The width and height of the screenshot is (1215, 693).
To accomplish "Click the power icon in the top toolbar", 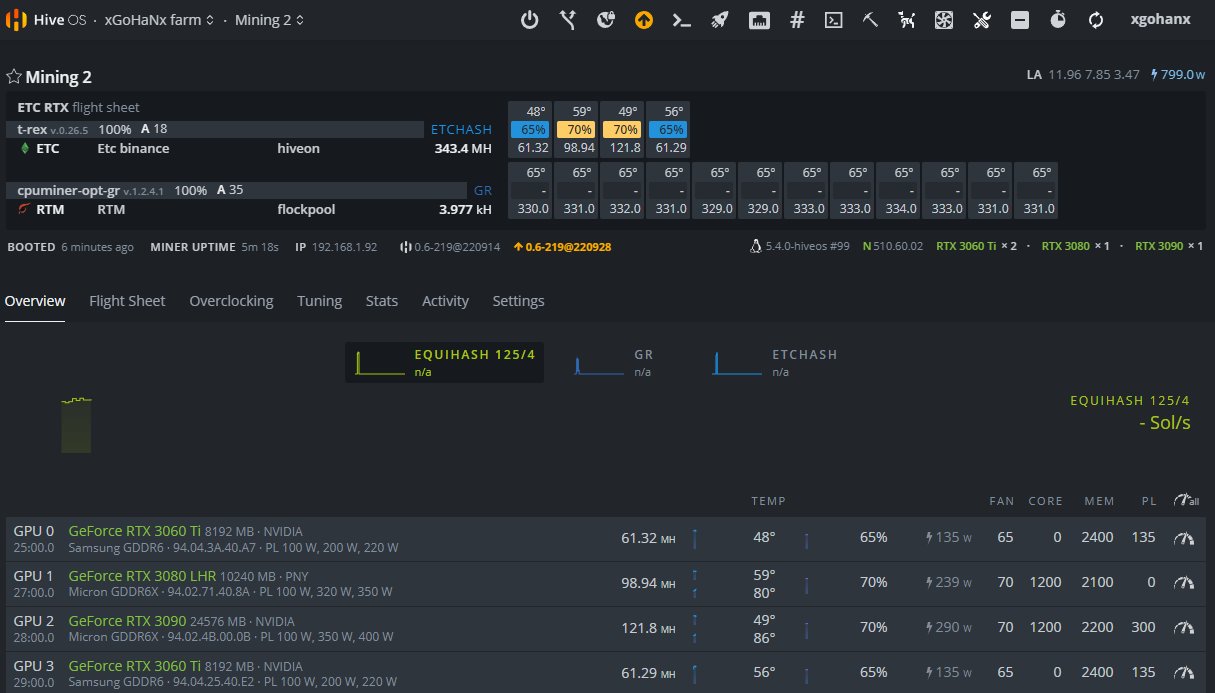I will tap(530, 20).
